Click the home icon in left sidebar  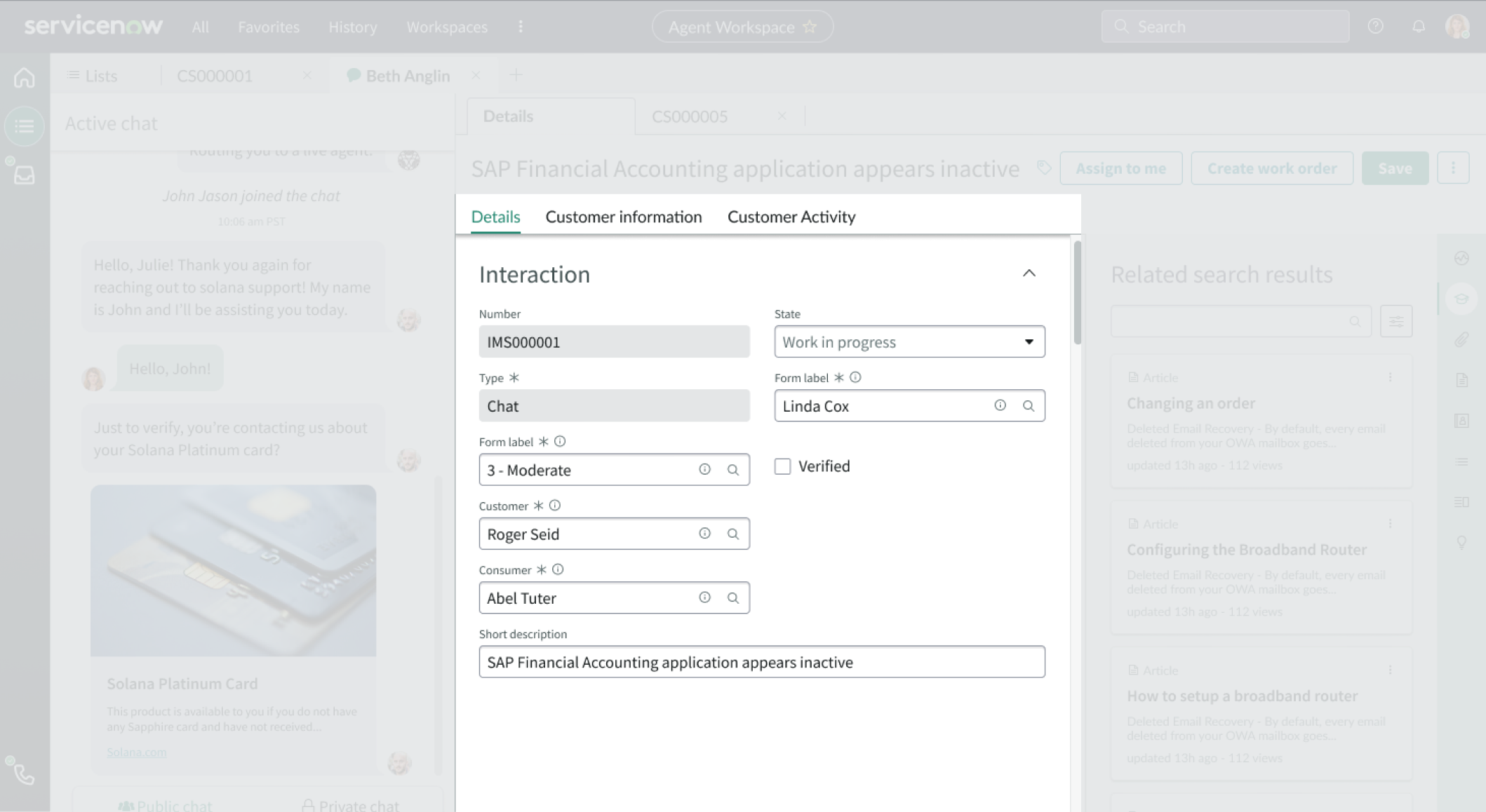click(x=25, y=77)
